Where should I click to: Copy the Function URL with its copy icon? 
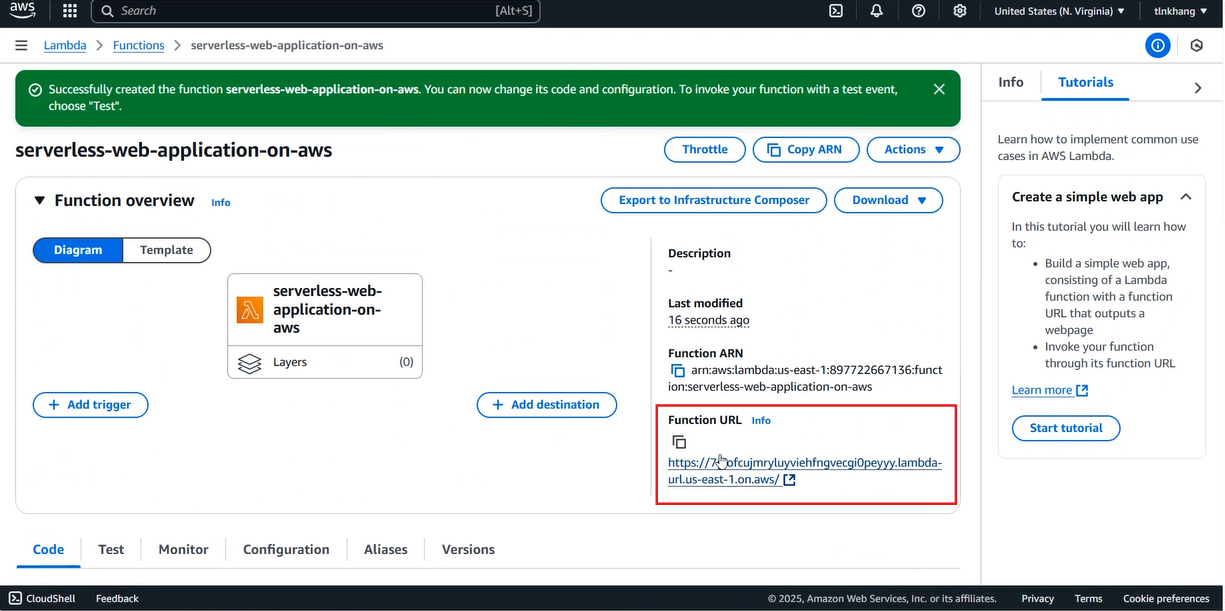click(x=679, y=442)
